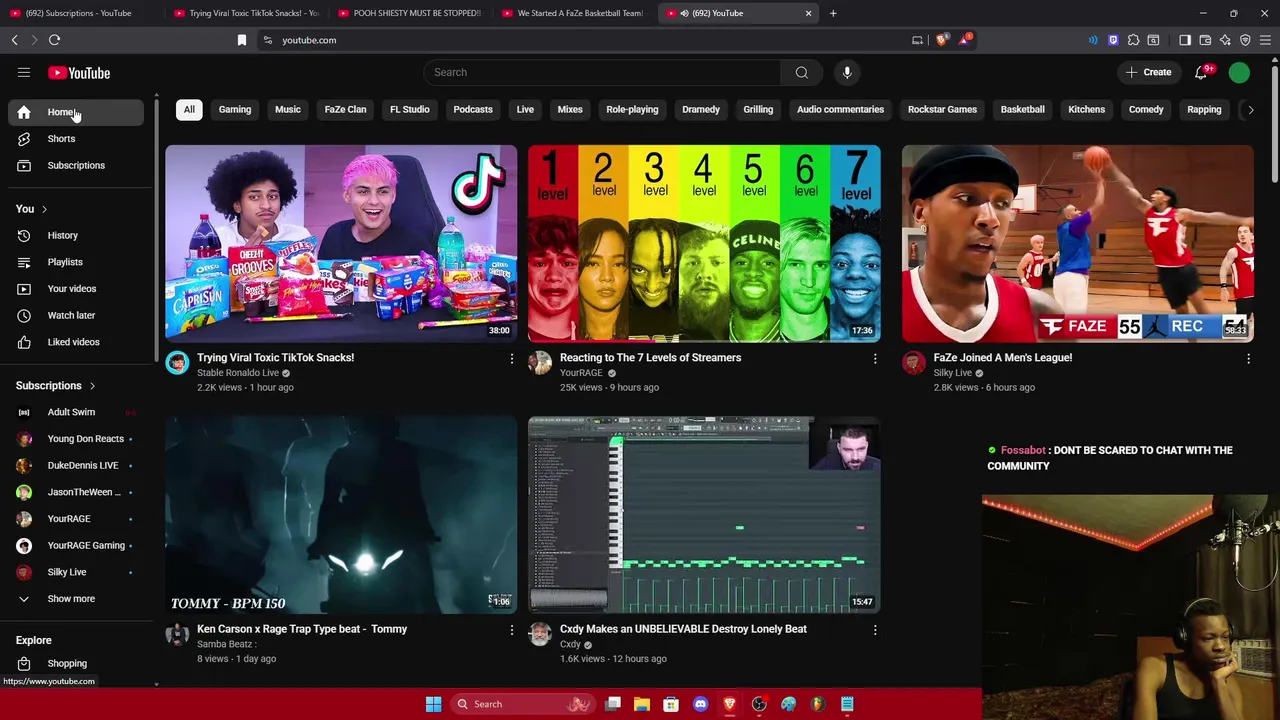
Task: Open a new browser tab with plus
Action: pyautogui.click(x=833, y=13)
